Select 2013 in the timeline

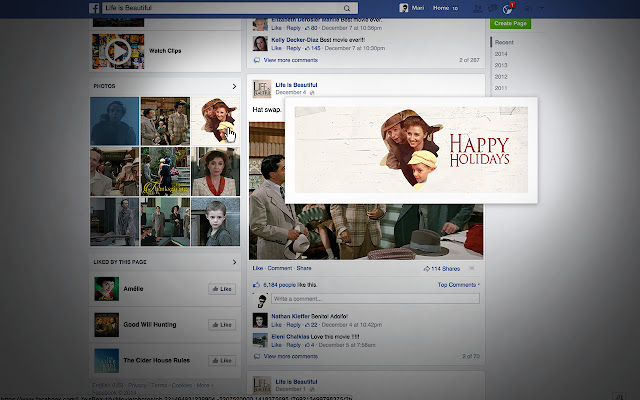click(500, 65)
